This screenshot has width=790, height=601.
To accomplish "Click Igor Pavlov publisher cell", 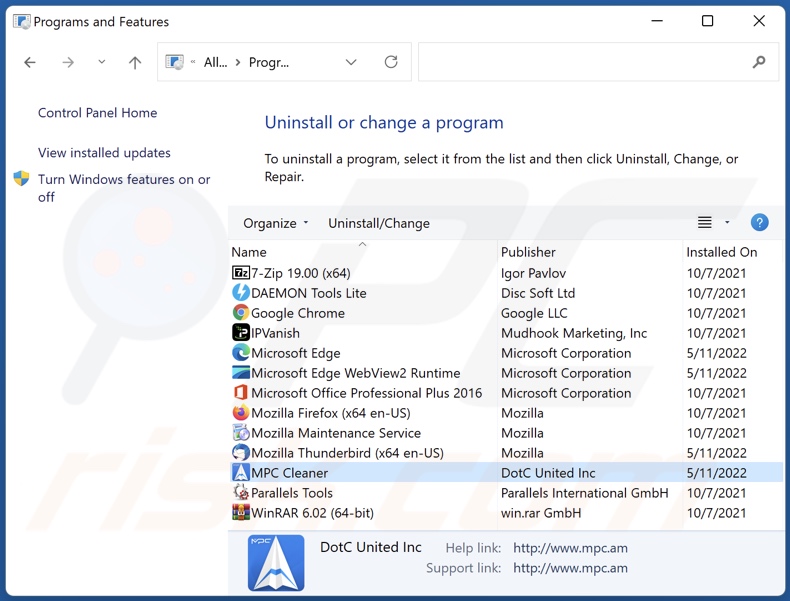I will pyautogui.click(x=533, y=273).
